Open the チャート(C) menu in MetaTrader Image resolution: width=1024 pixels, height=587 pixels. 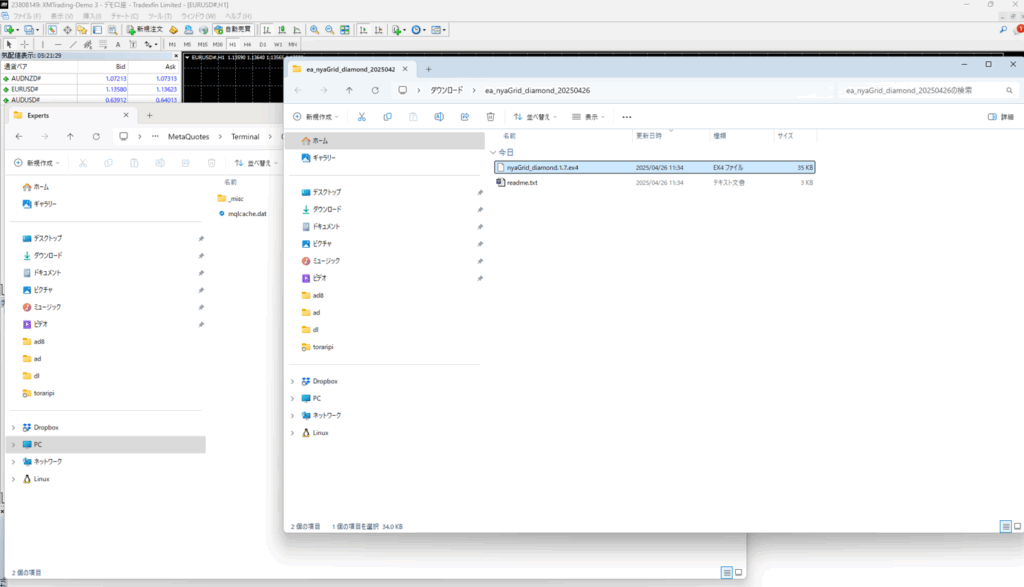pyautogui.click(x=124, y=16)
